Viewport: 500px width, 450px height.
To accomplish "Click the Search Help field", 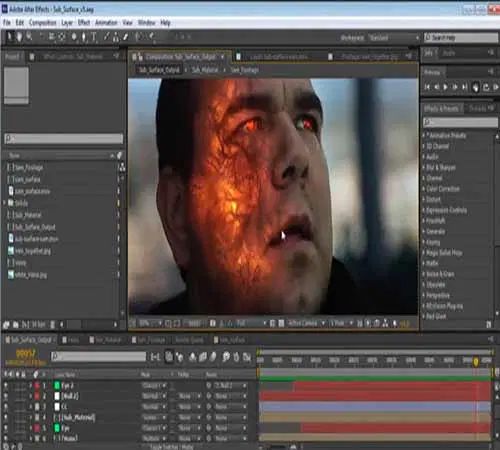I will tap(461, 38).
